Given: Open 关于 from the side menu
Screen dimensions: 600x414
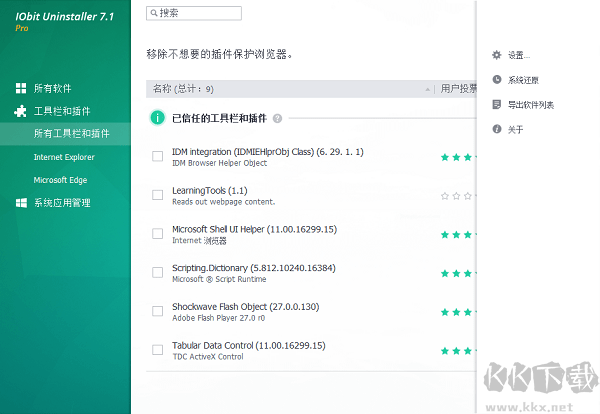Looking at the screenshot, I should (515, 130).
